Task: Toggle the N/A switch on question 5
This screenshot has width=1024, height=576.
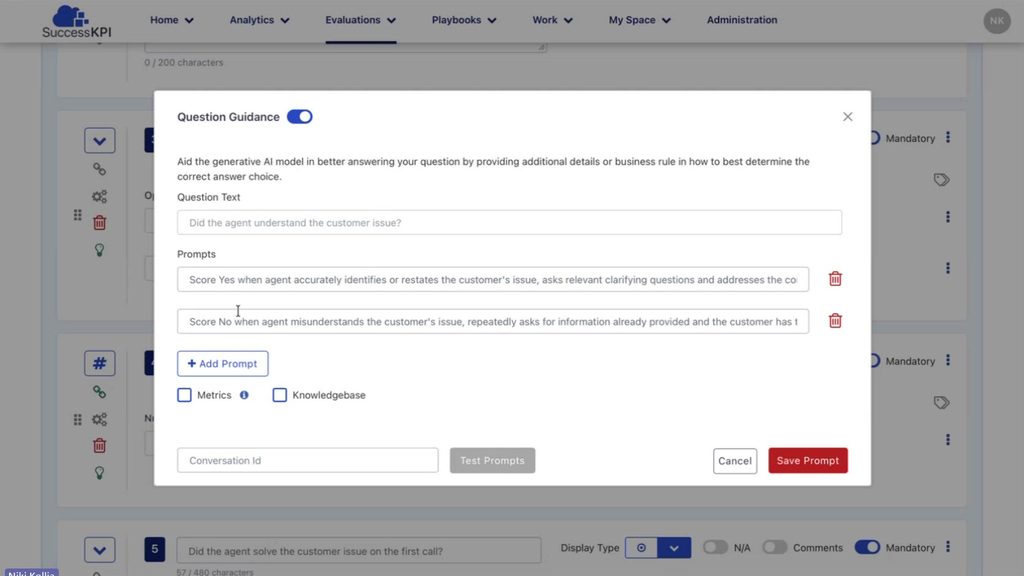Action: point(715,547)
